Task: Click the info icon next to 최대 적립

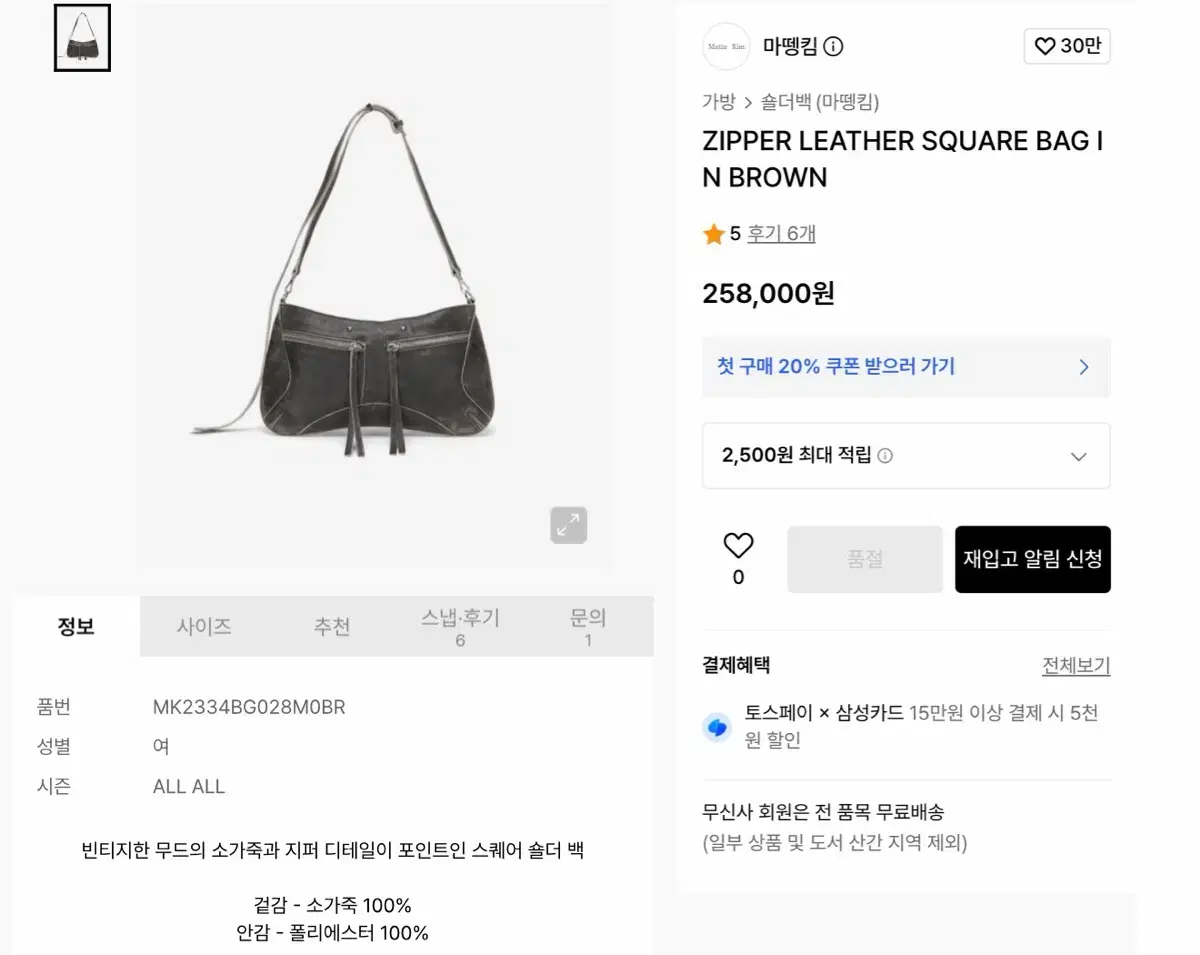Action: click(x=885, y=456)
